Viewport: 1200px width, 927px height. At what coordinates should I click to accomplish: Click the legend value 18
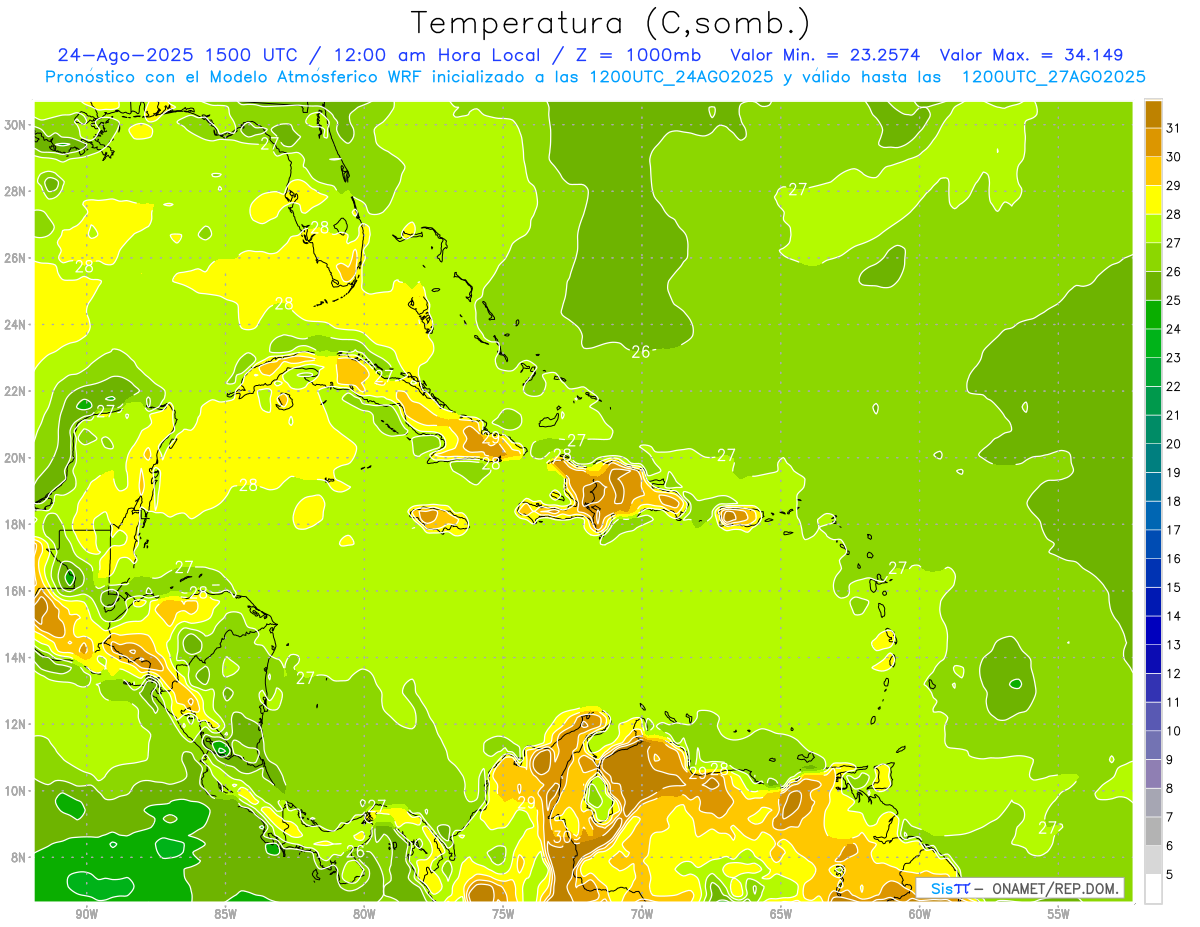tap(1174, 501)
